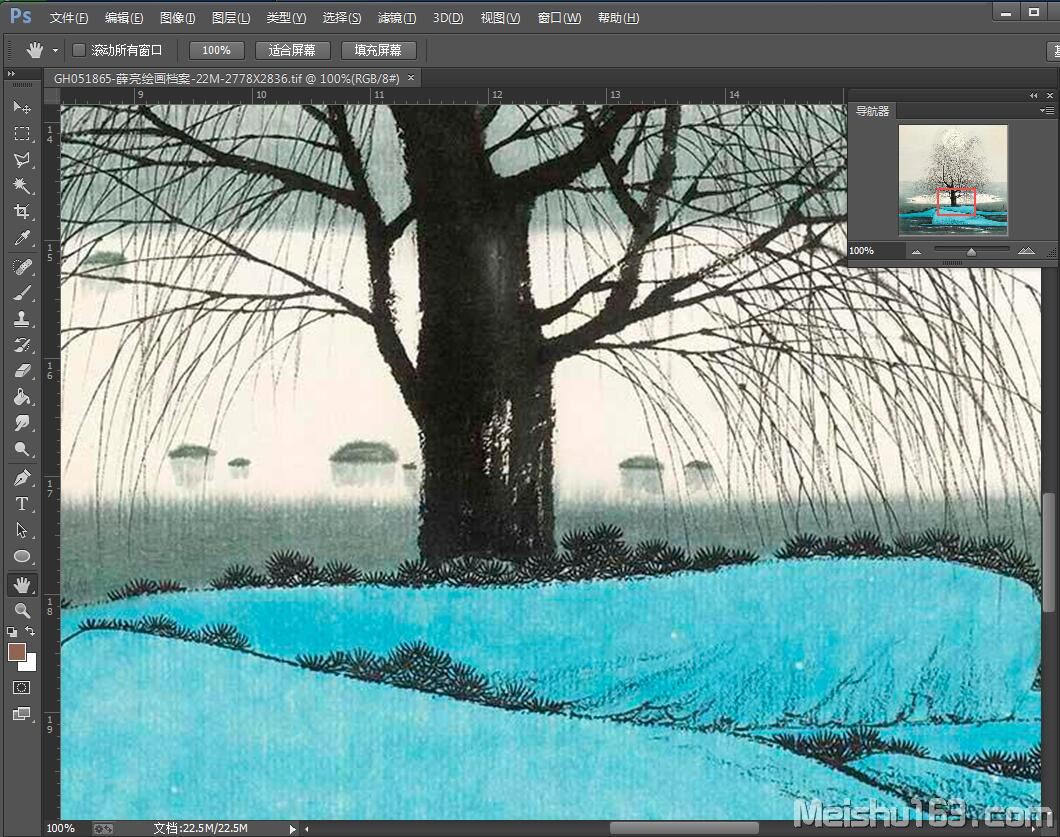Open the 类型(Y) menu
Viewport: 1060px width, 837px height.
[286, 18]
